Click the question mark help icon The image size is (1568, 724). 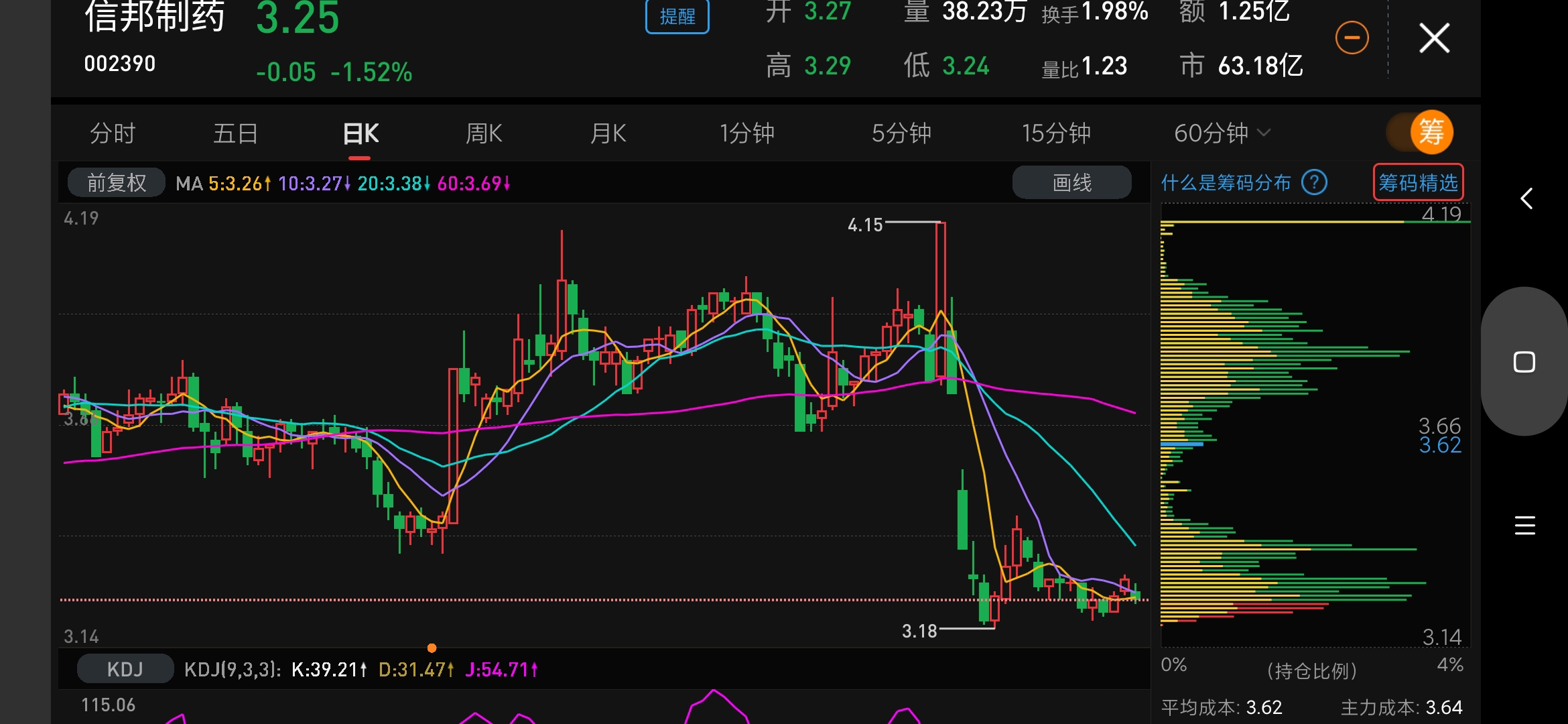(1314, 182)
